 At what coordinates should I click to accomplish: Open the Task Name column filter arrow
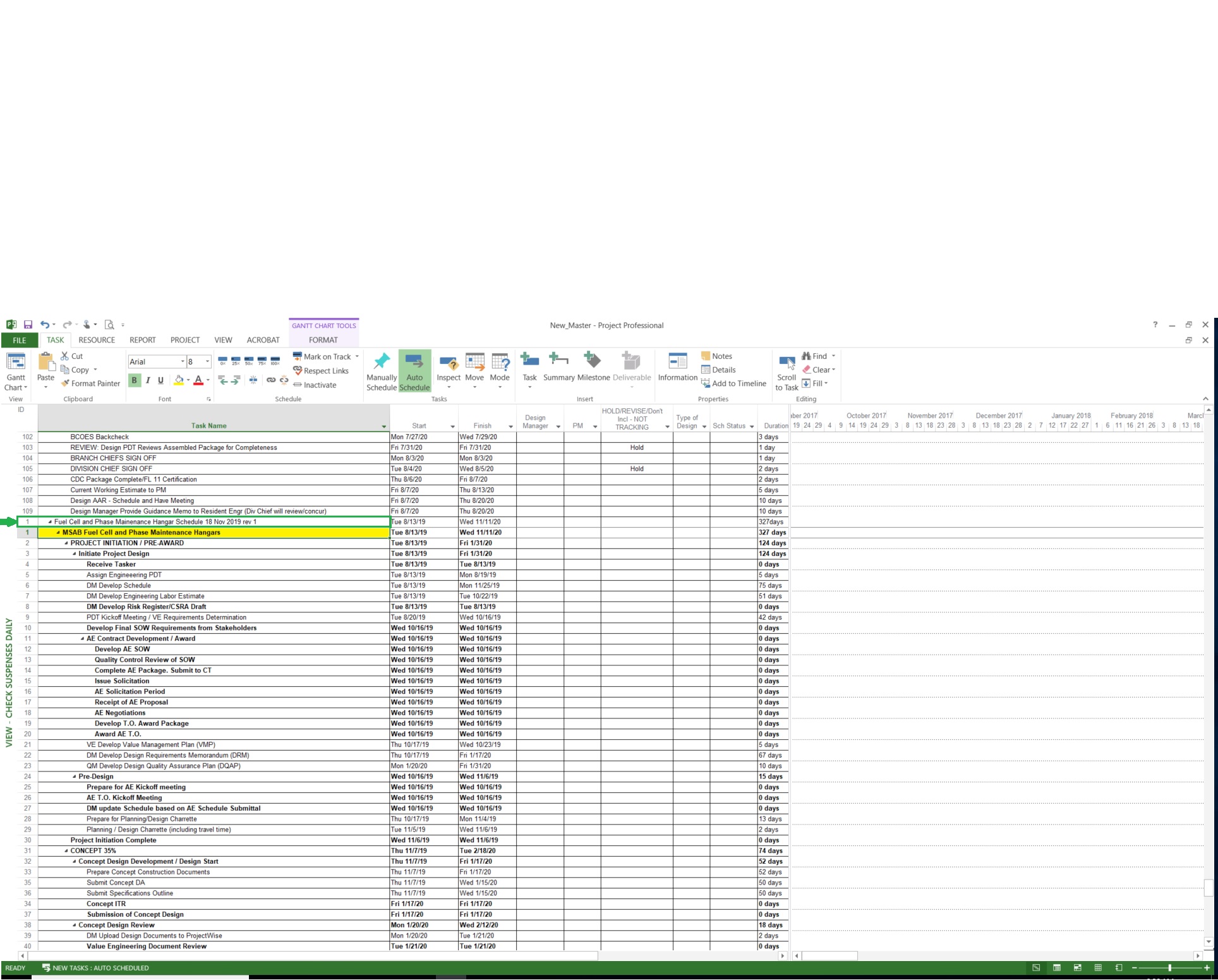pyautogui.click(x=383, y=426)
